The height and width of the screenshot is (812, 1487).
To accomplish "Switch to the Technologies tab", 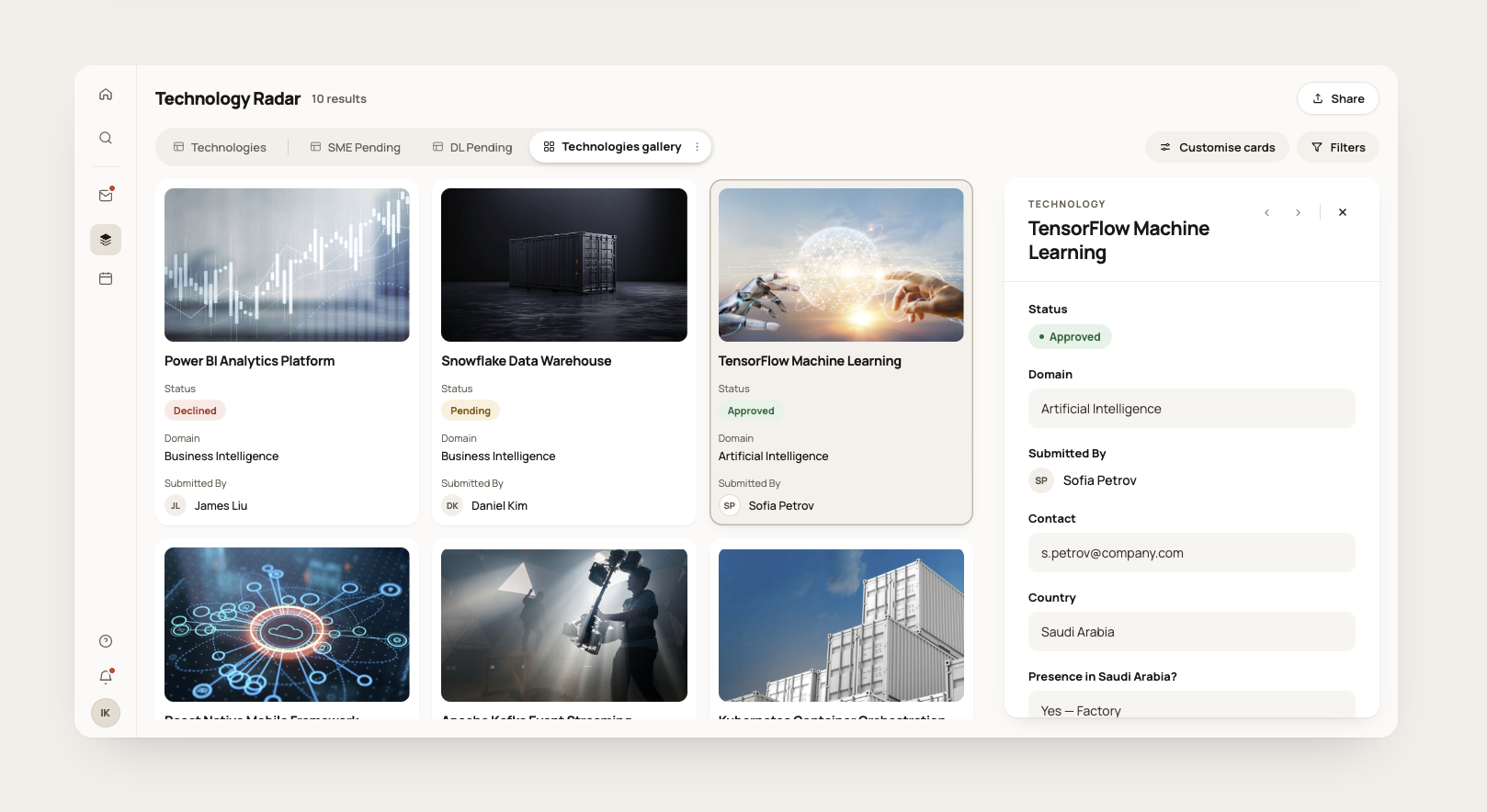I will click(220, 147).
